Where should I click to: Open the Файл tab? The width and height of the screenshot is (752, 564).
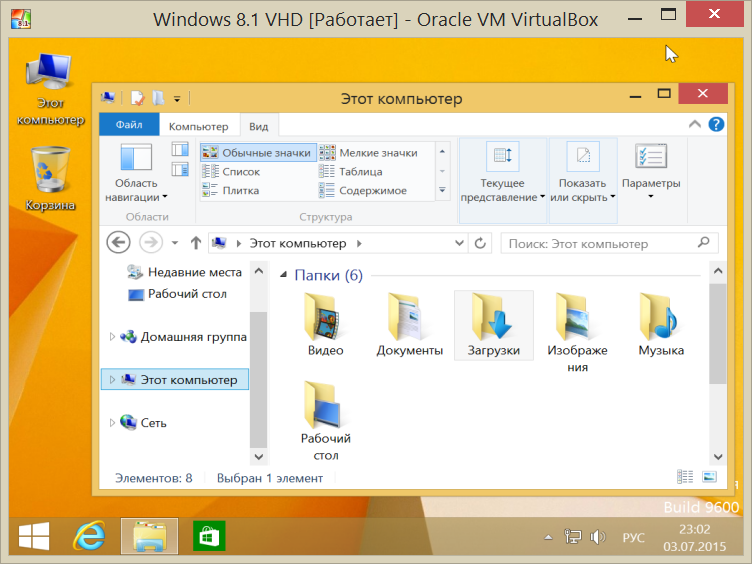[x=129, y=125]
